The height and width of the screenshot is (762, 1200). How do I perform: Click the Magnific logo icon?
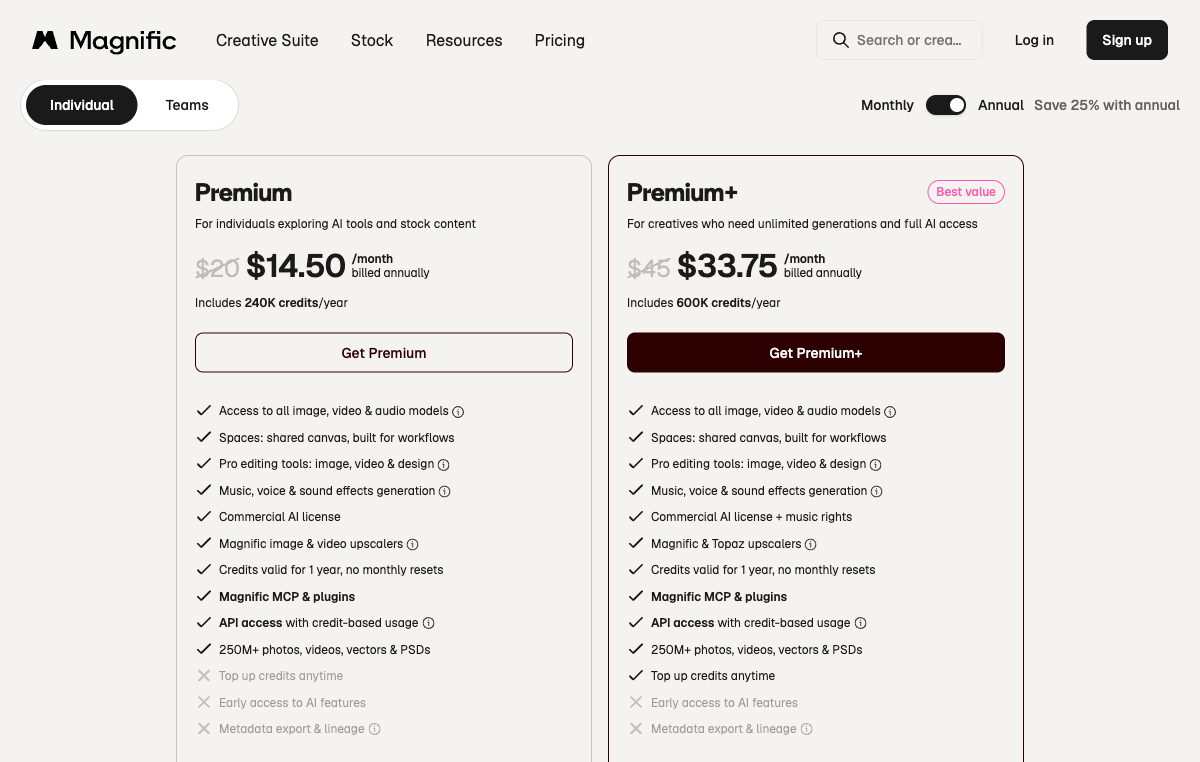pos(45,40)
